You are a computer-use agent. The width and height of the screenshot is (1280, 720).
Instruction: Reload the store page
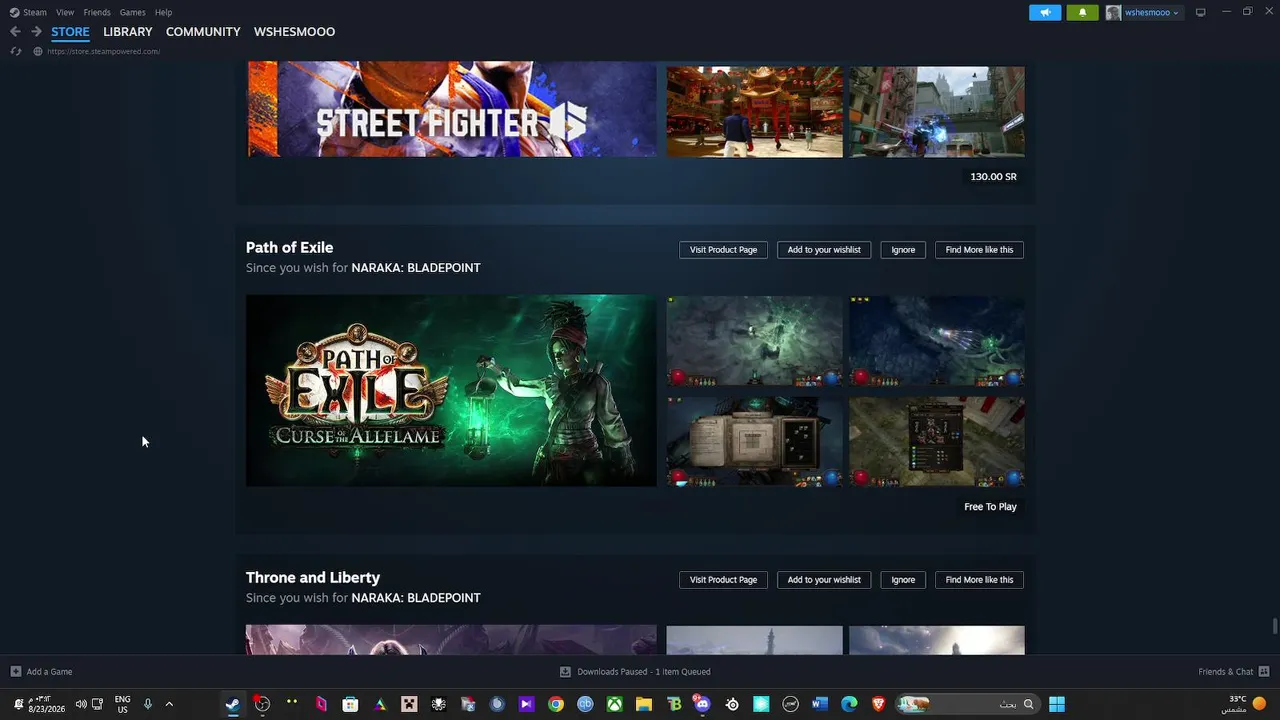(x=16, y=51)
